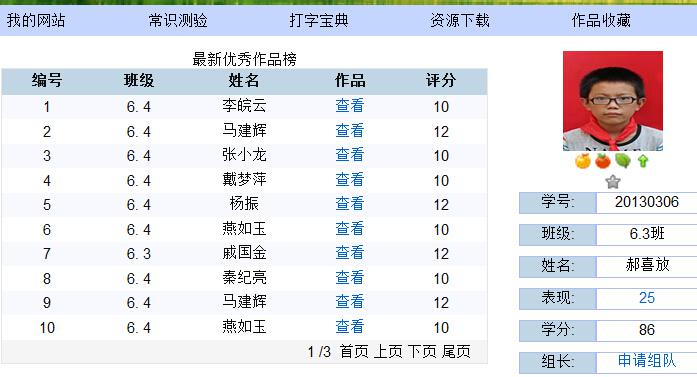Viewport: 697px width, 377px height.
Task: Go to 下页 next page
Action: (x=422, y=352)
